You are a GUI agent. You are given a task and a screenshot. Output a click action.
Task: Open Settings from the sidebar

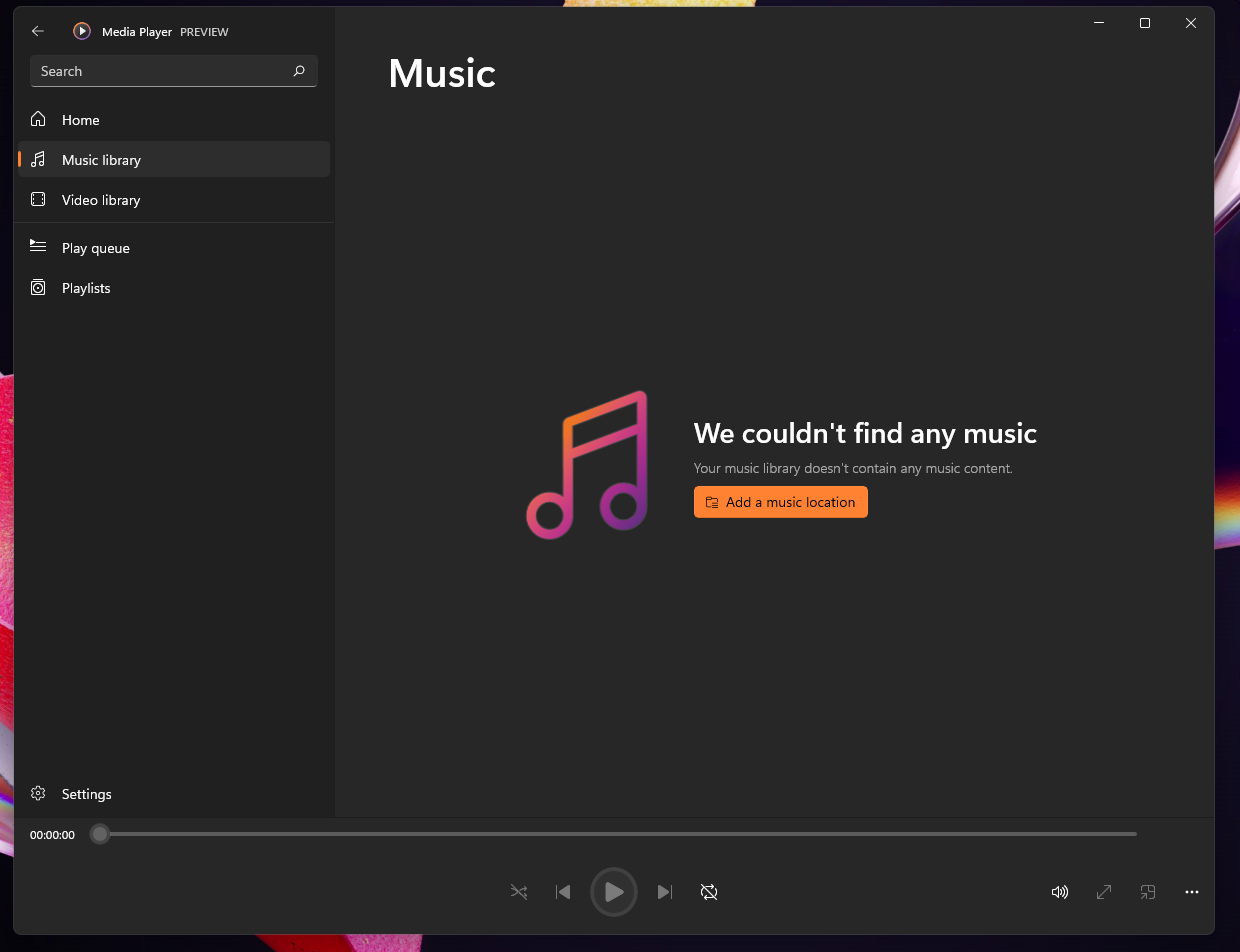point(174,794)
